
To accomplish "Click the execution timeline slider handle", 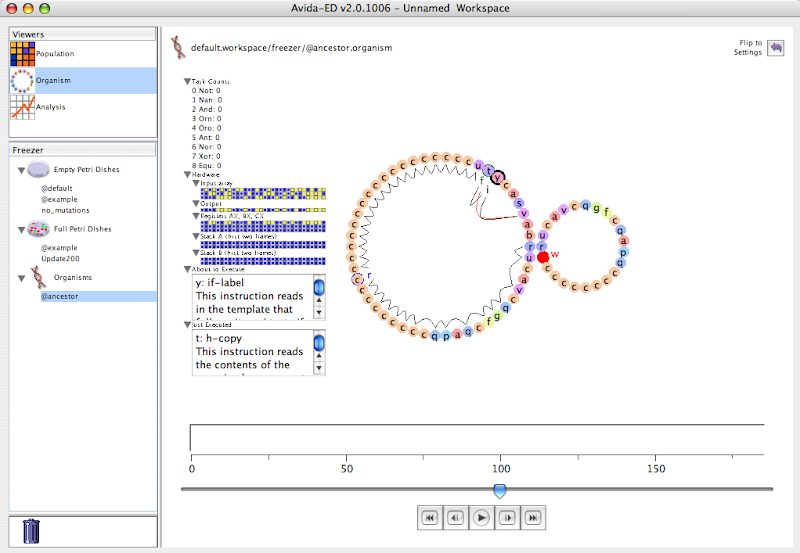I will (x=500, y=490).
